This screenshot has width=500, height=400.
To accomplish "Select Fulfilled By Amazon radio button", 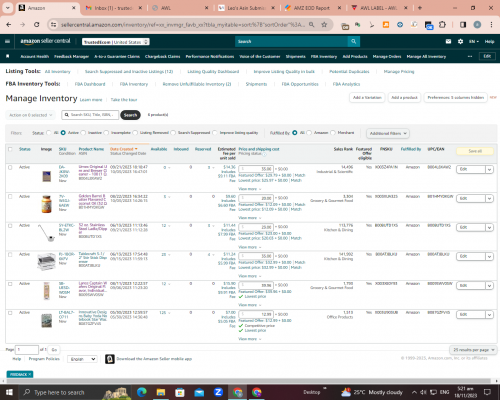I will pos(309,133).
